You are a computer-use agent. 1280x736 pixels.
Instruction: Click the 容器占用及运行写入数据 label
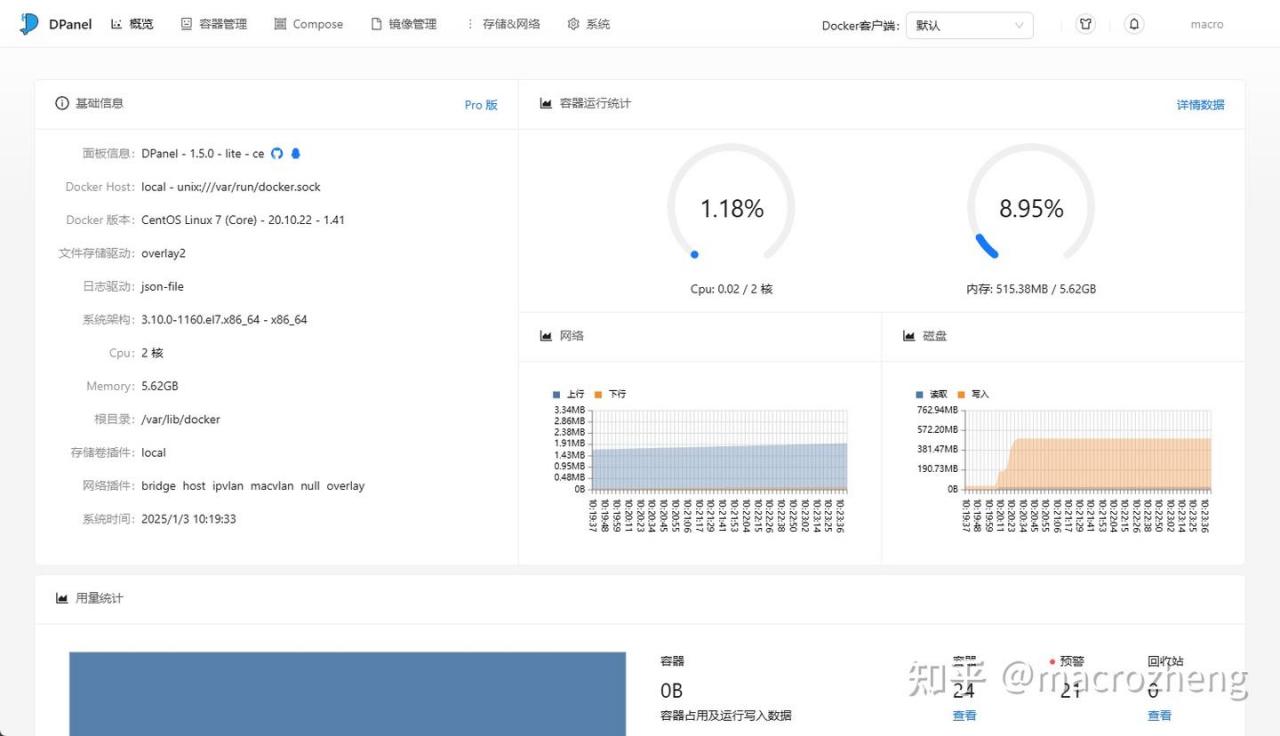(x=726, y=716)
